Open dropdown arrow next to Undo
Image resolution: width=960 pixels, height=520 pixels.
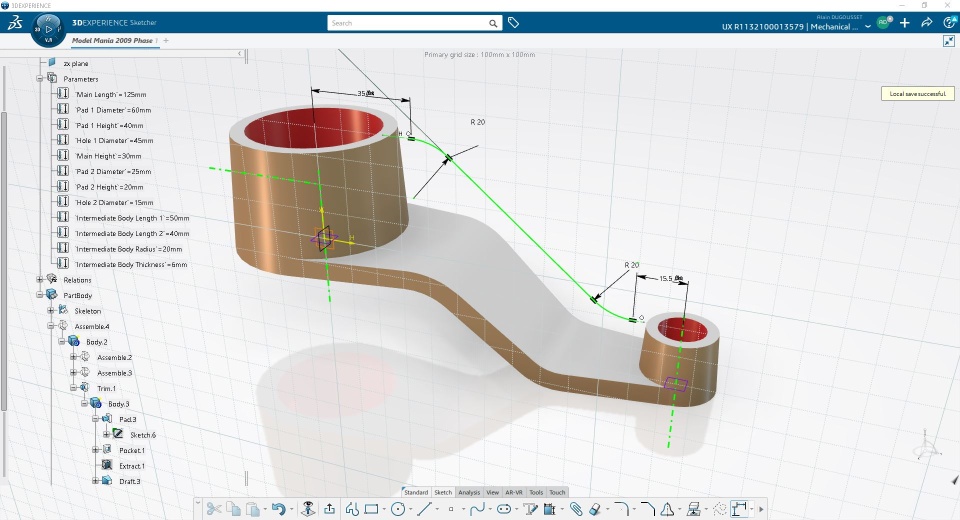click(x=291, y=510)
